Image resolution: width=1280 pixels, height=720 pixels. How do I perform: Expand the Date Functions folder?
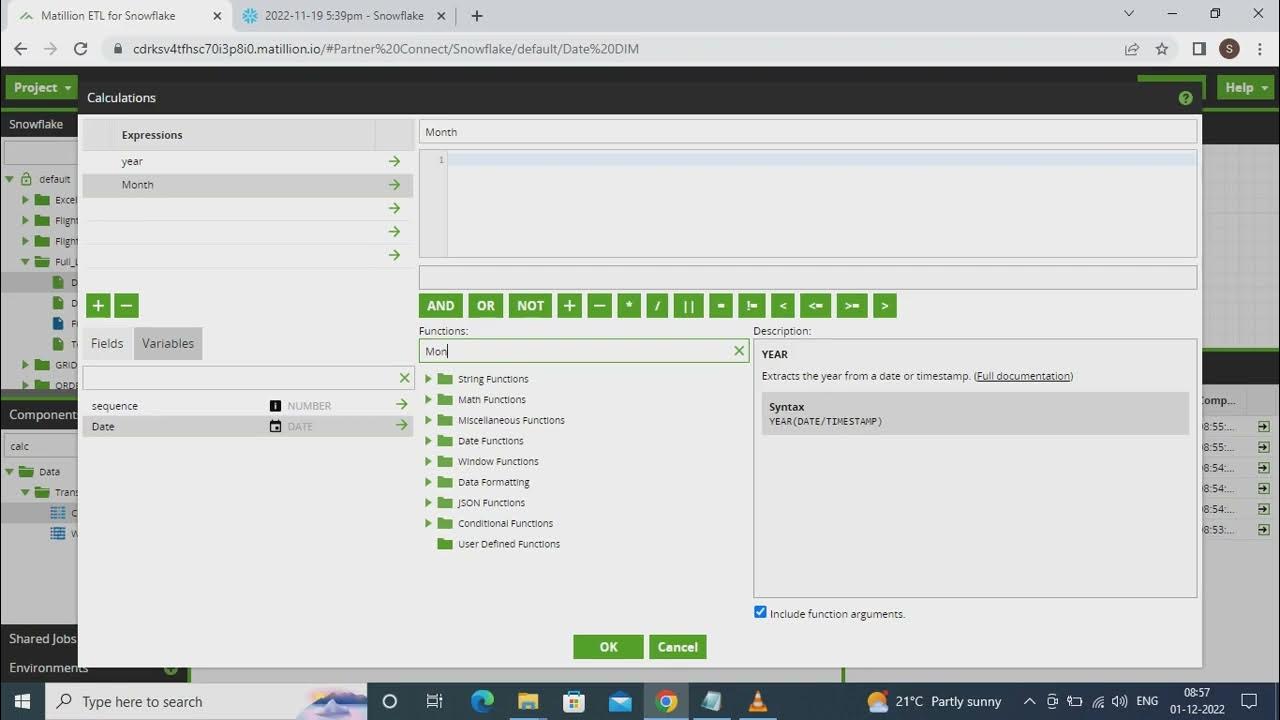click(x=428, y=441)
